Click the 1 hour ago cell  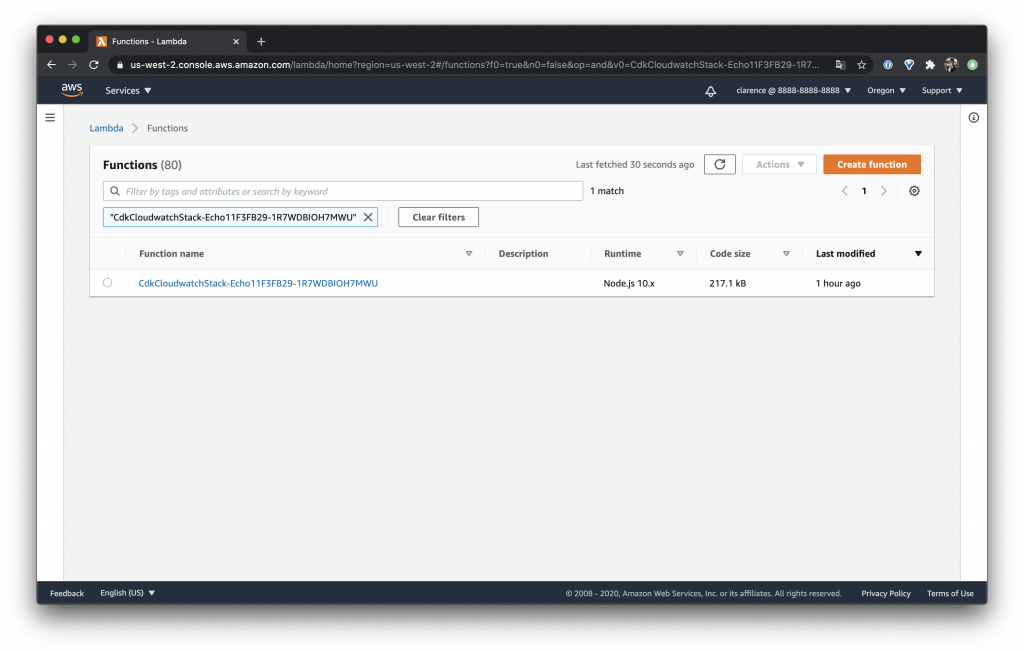(x=838, y=283)
